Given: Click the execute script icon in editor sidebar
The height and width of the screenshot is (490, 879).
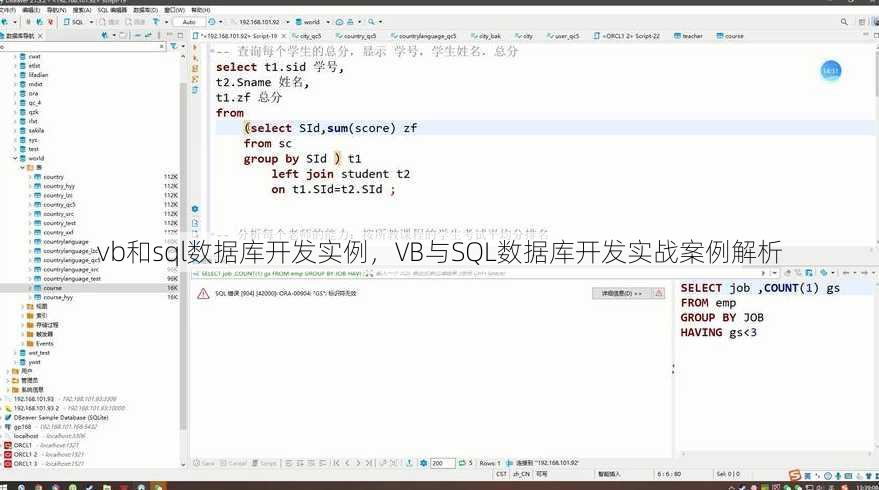Looking at the screenshot, I should coord(195,68).
